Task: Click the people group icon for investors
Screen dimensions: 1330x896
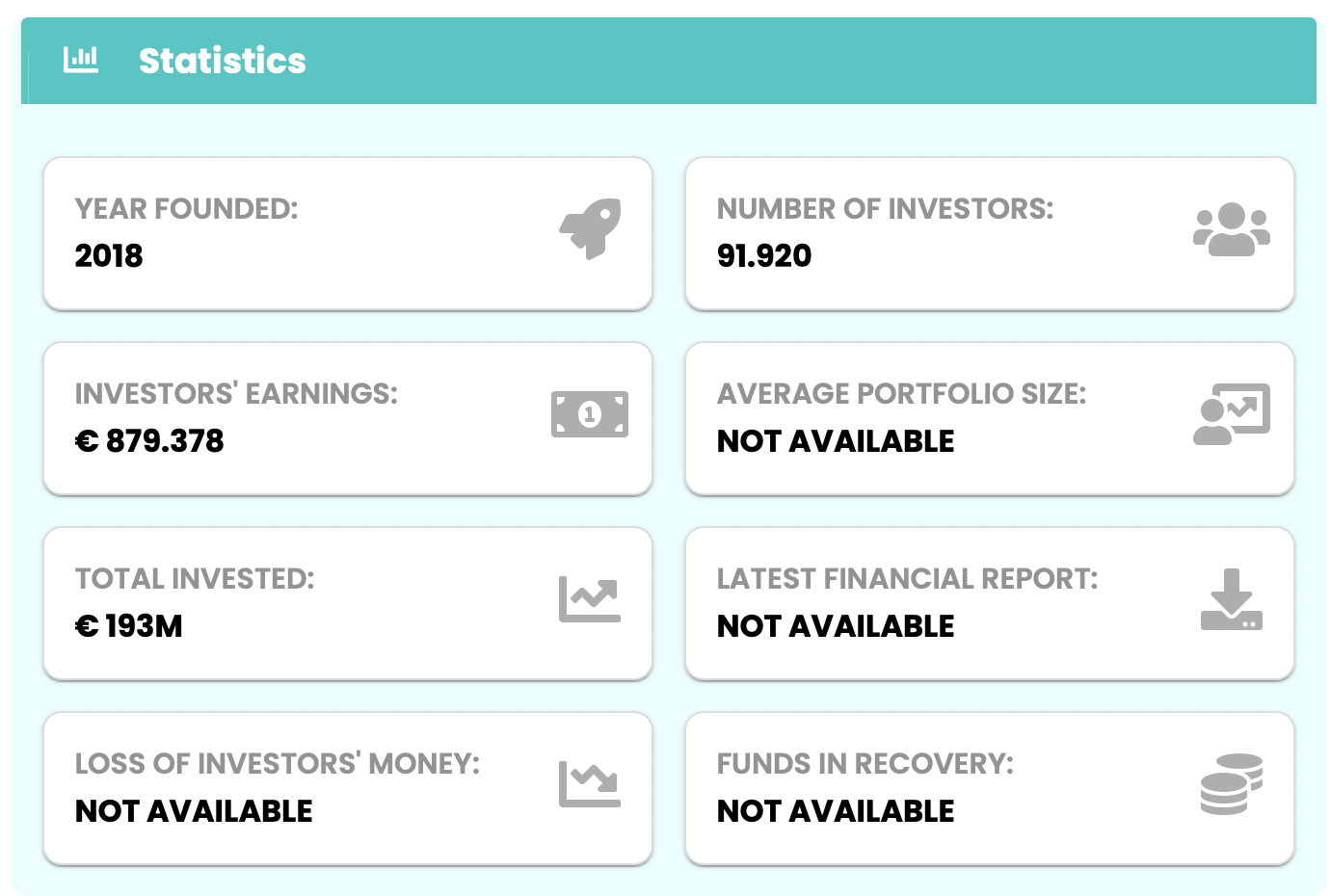Action: pos(1232,229)
